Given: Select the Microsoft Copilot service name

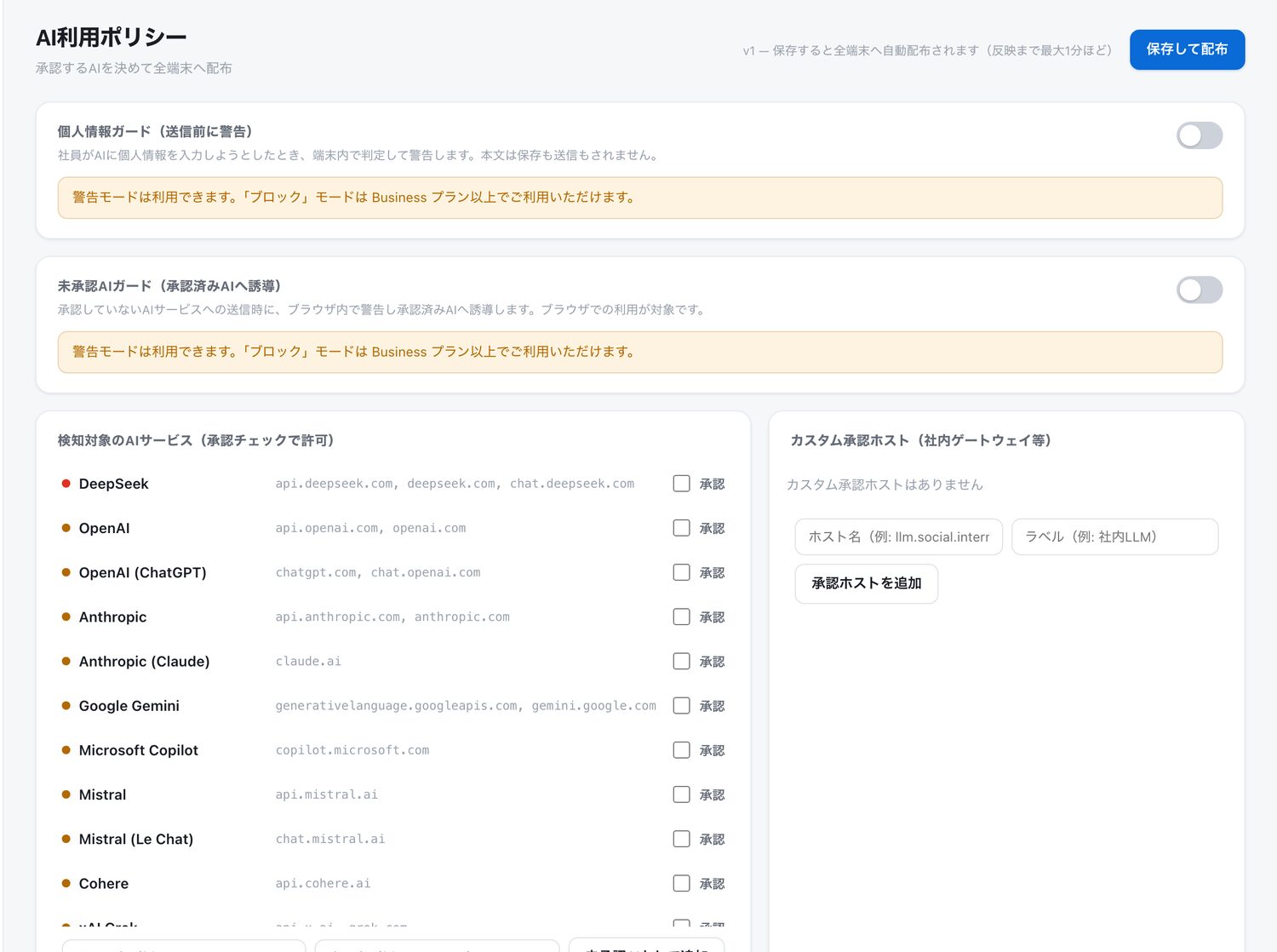Looking at the screenshot, I should (x=138, y=750).
